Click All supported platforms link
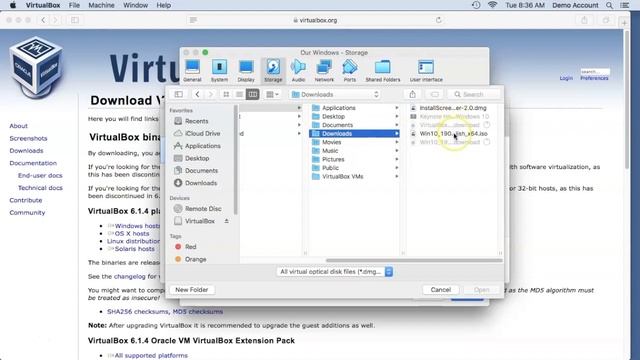 [151, 356]
